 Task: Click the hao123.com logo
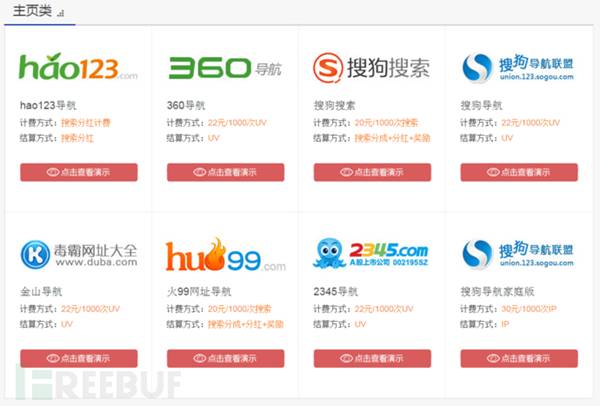click(x=78, y=67)
